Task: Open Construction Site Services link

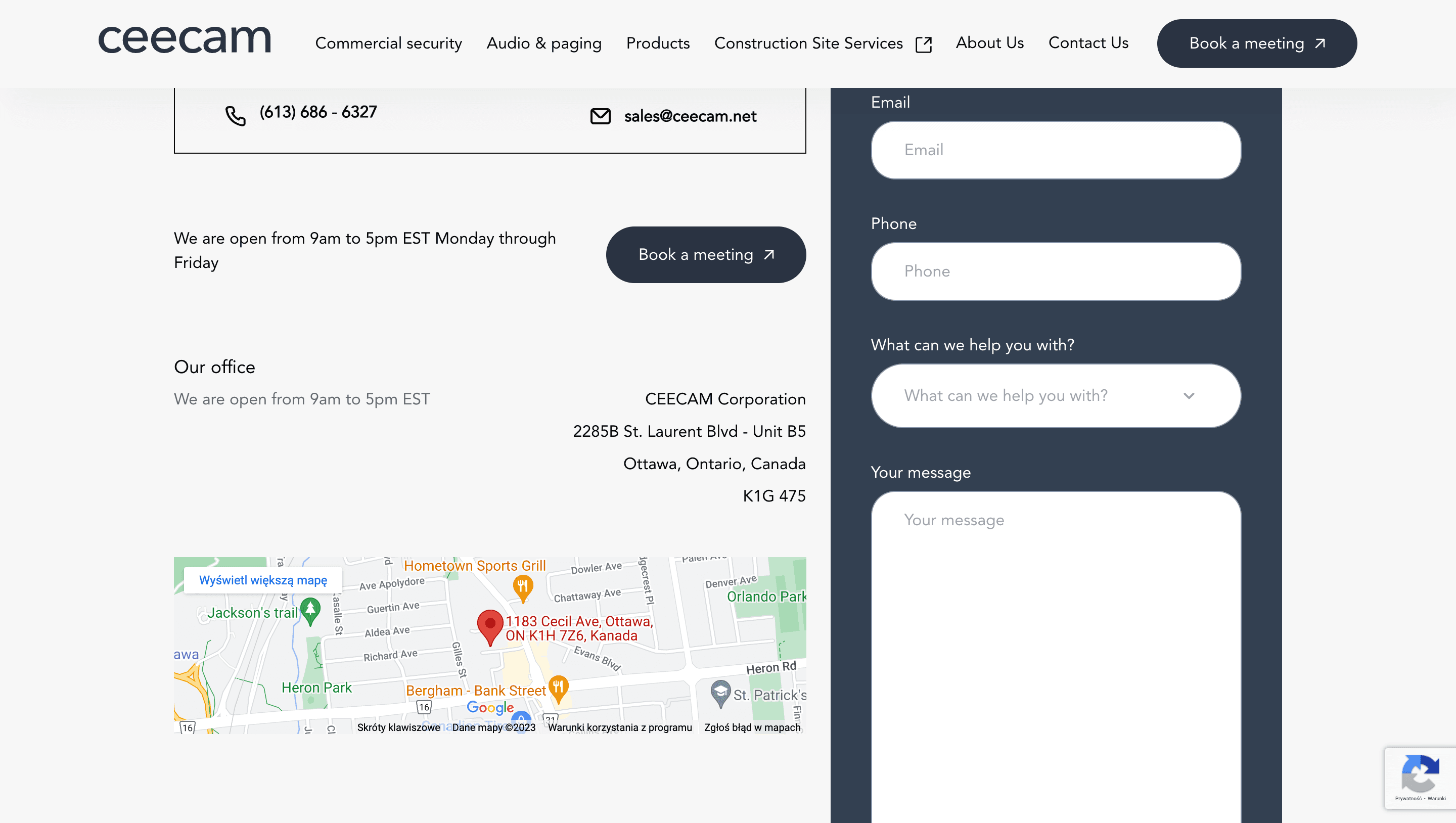Action: [x=808, y=43]
